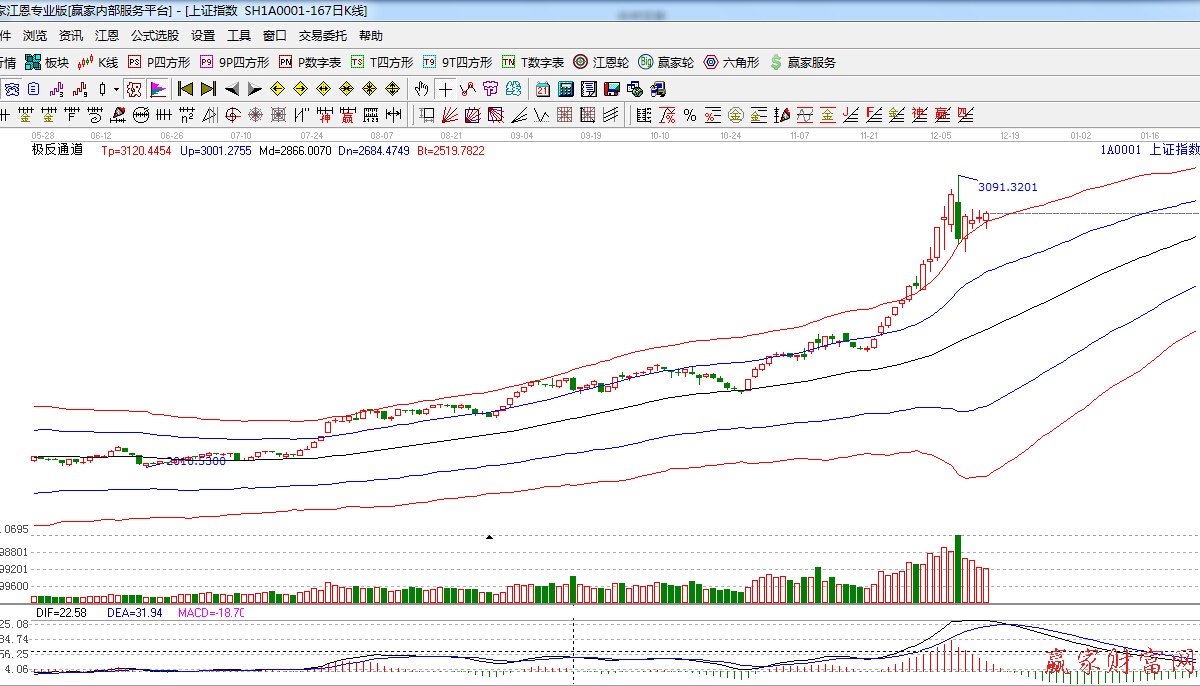This screenshot has width=1200, height=686.
Task: Toggle the 极 indicator toolbar button
Action: [x=133, y=89]
